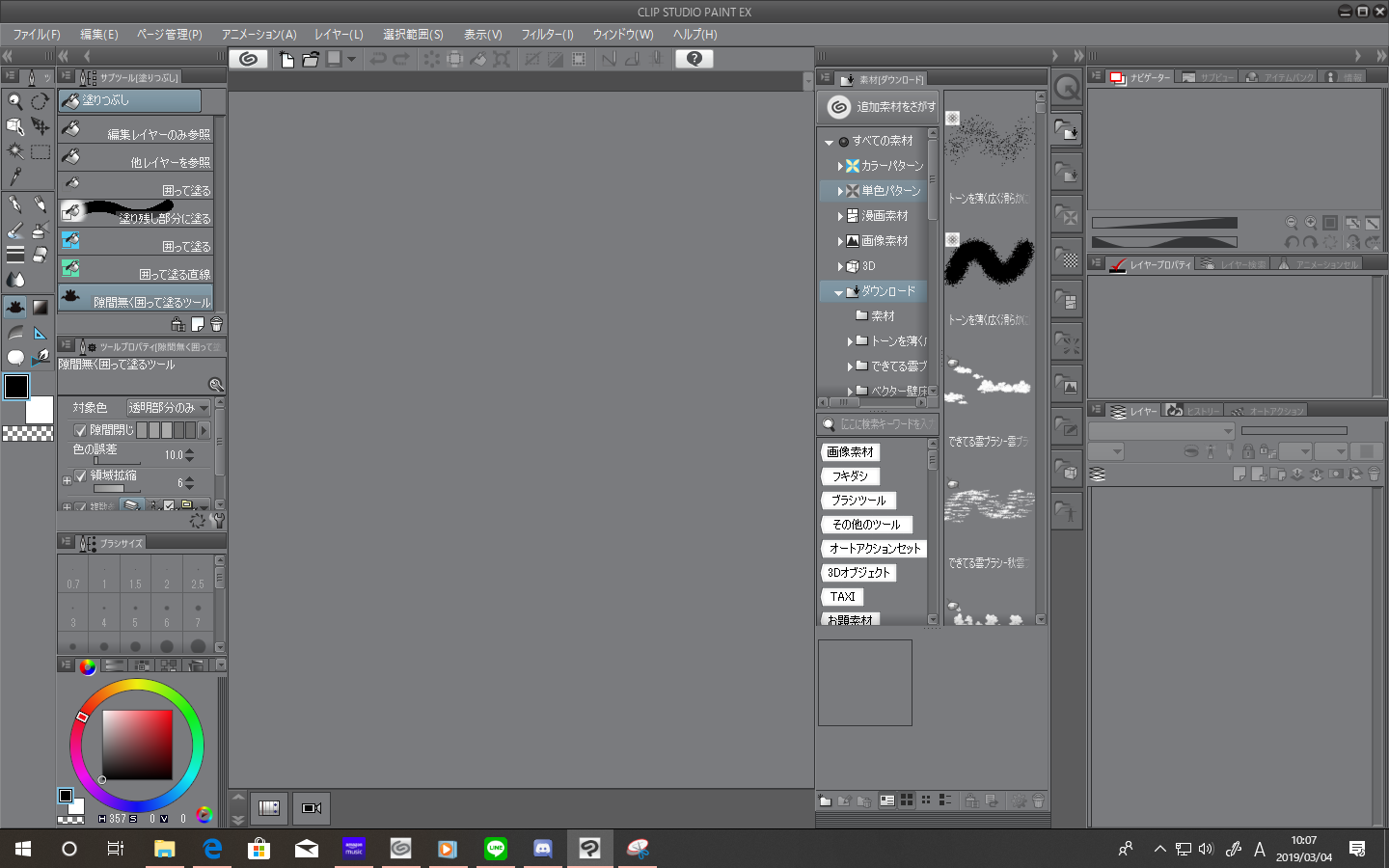Open Windows Microsoft Store from taskbar
Viewport: 1389px width, 868px height.
point(259,849)
